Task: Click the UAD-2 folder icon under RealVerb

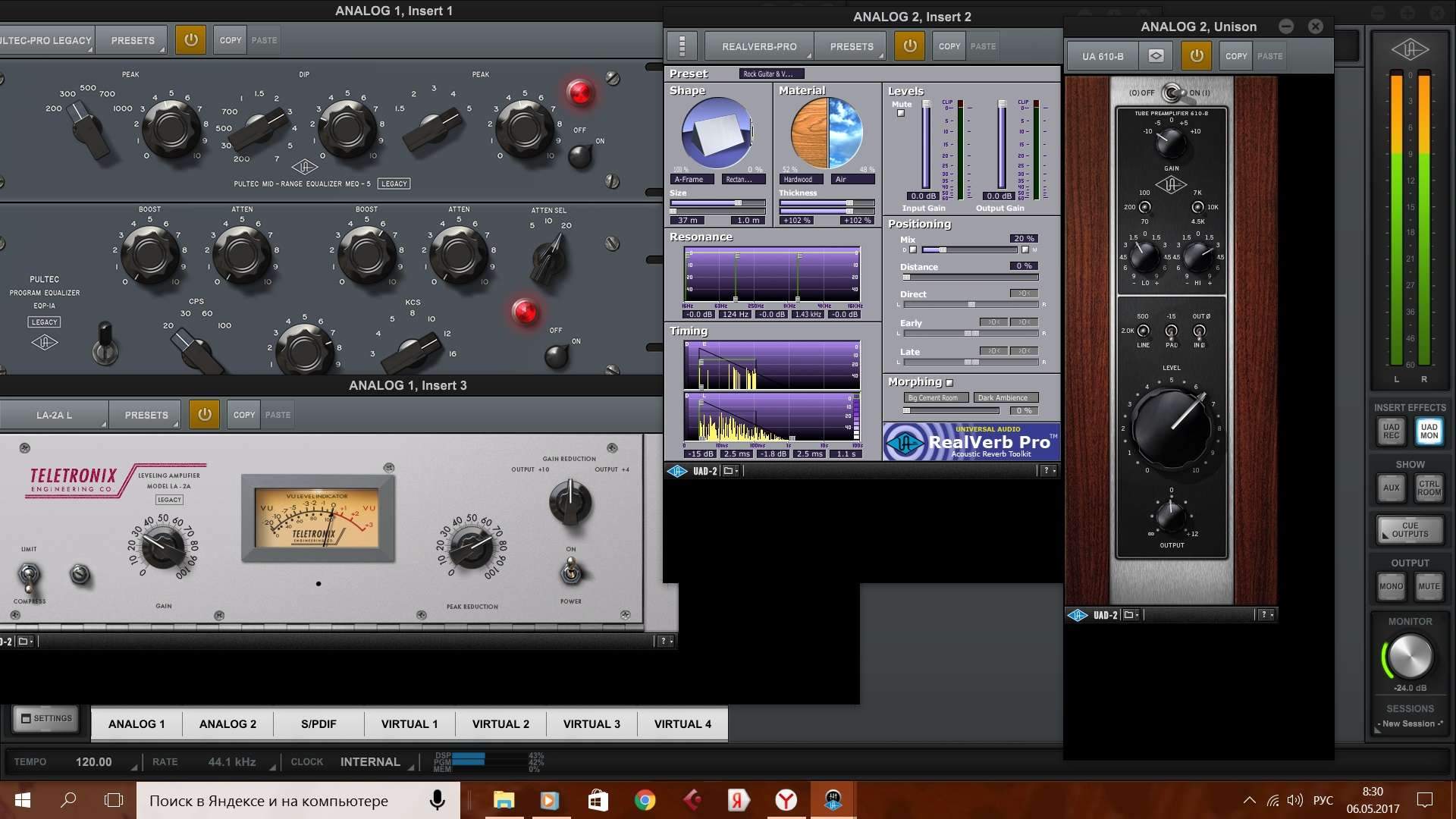Action: (730, 471)
